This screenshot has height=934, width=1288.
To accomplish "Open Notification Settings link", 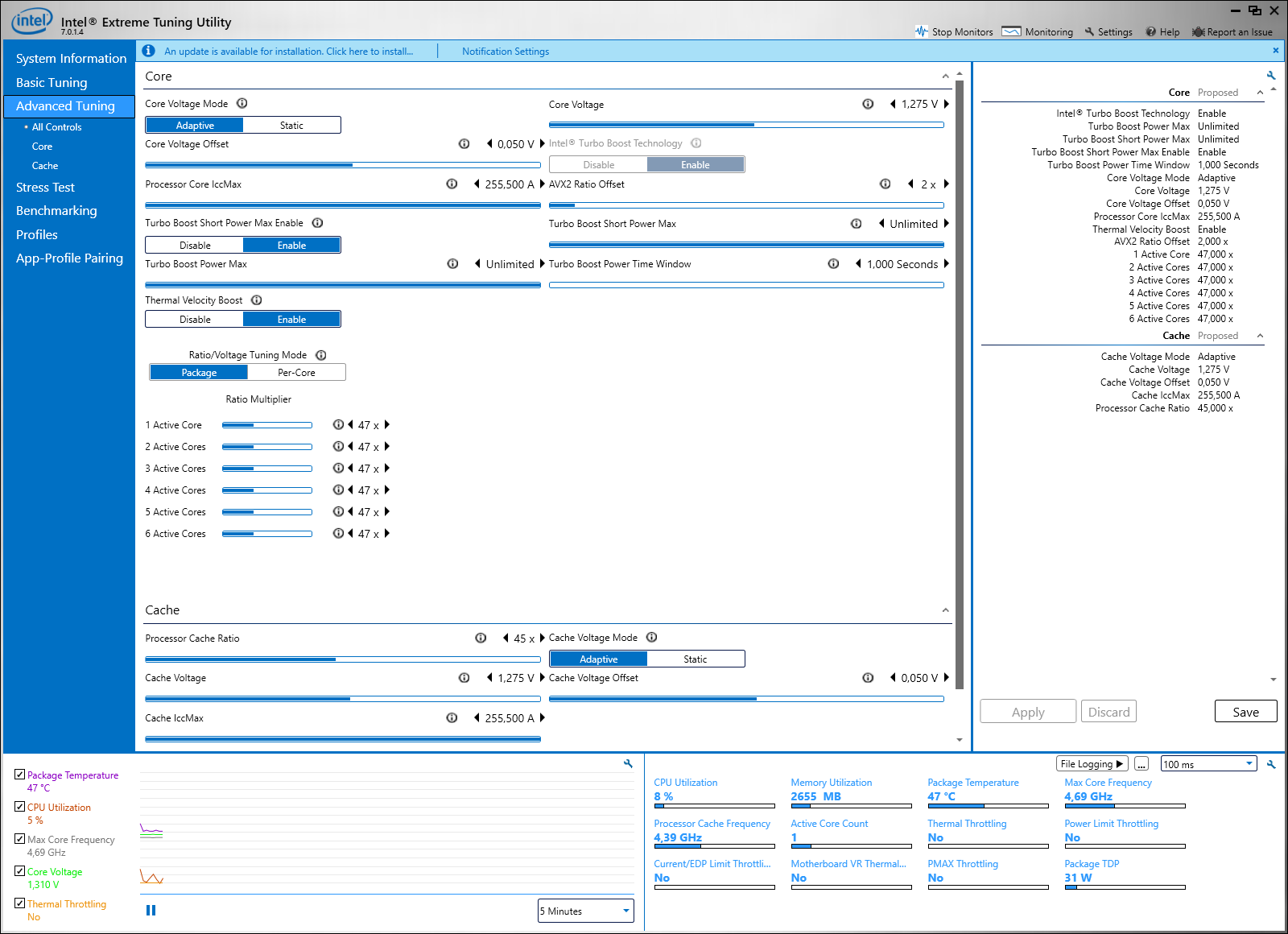I will (x=506, y=51).
